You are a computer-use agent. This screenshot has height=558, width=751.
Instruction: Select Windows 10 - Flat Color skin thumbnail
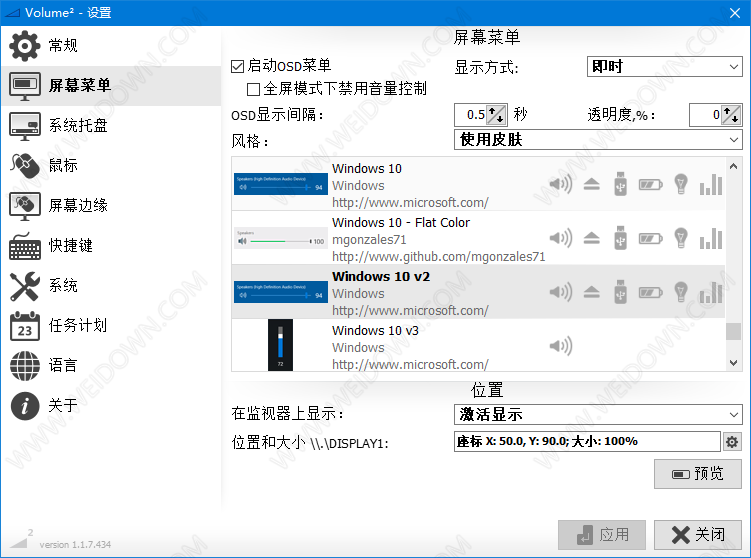[281, 238]
